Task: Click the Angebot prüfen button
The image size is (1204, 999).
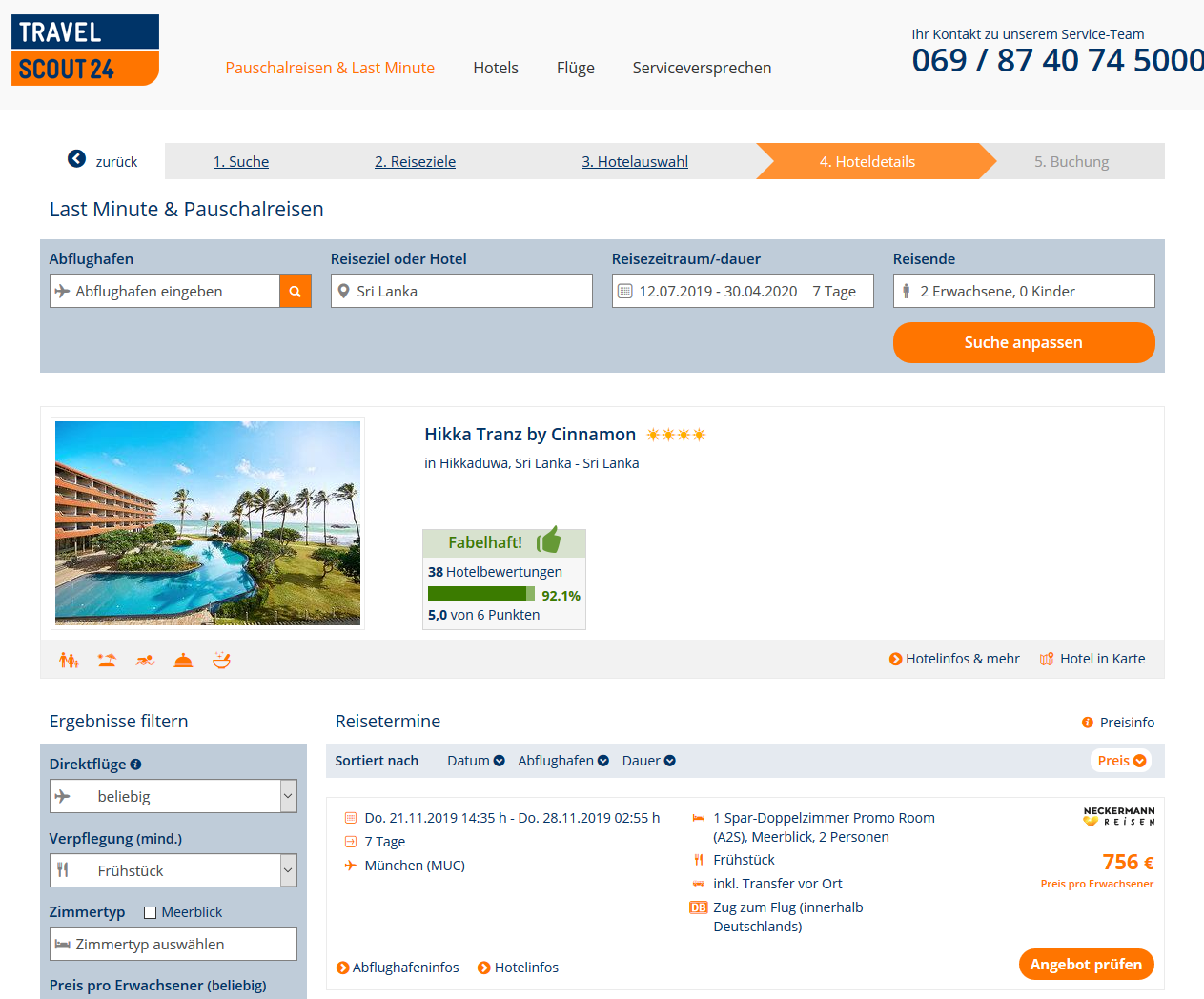Action: pos(1086,965)
